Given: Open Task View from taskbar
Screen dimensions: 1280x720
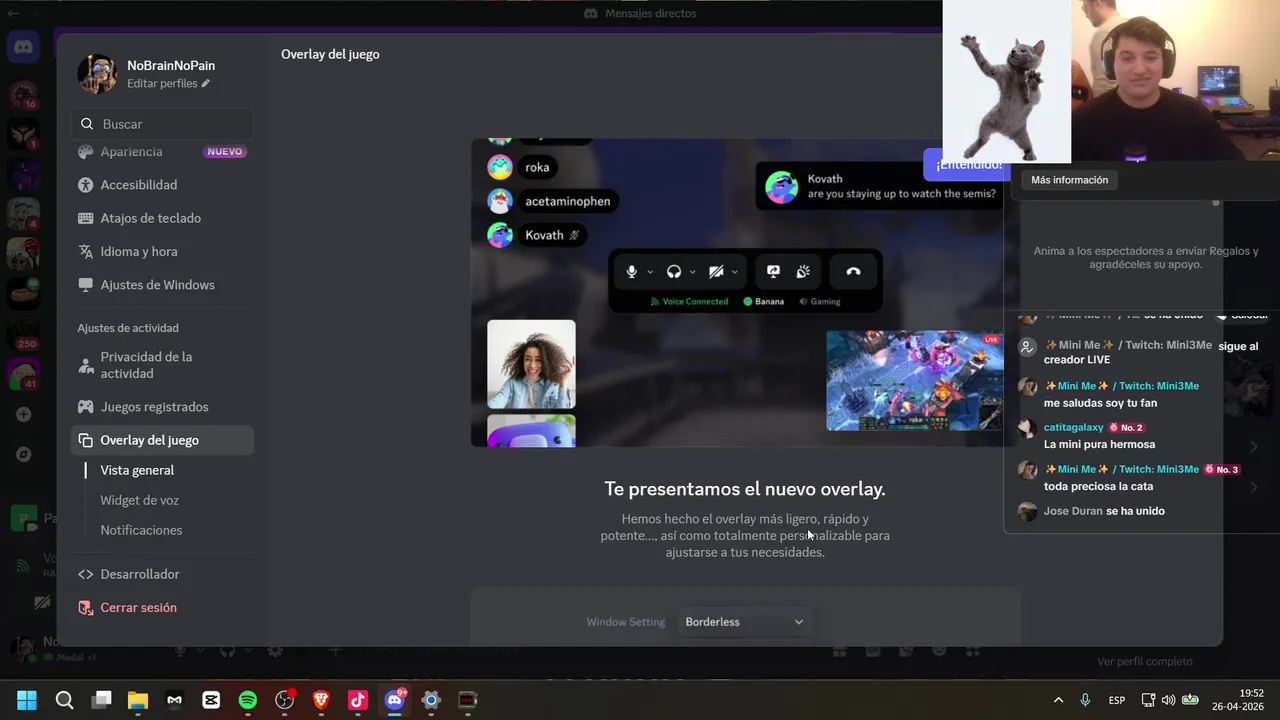Looking at the screenshot, I should [101, 700].
